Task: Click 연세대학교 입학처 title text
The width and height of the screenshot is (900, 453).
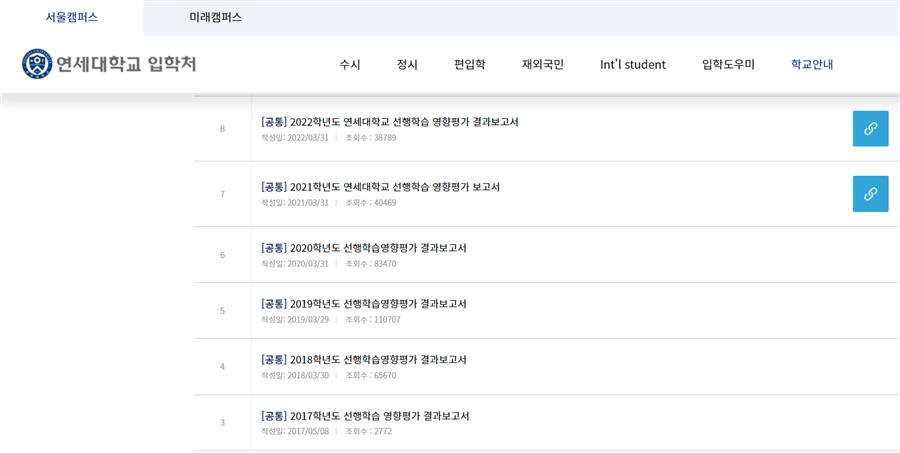Action: point(126,64)
